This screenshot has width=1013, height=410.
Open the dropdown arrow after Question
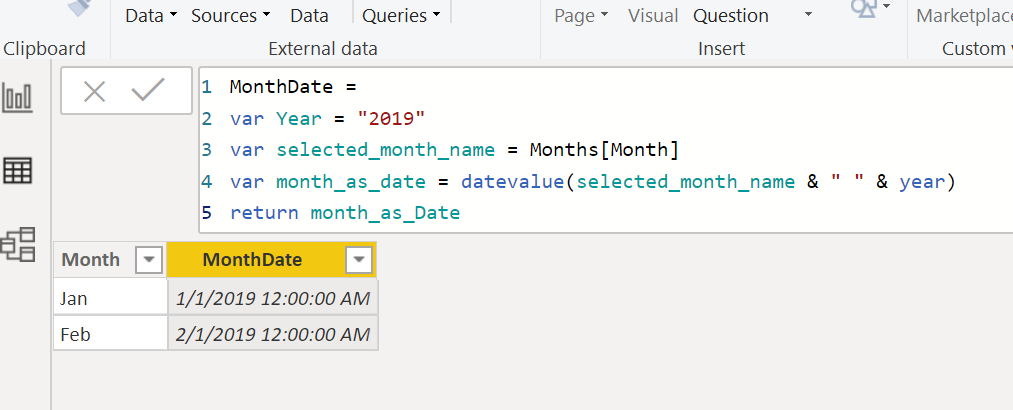click(808, 15)
